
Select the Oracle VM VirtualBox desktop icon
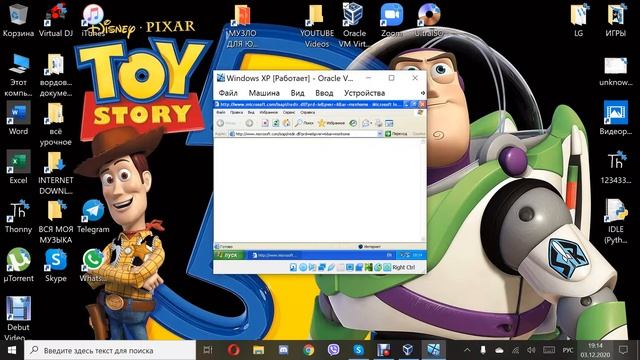353,25
